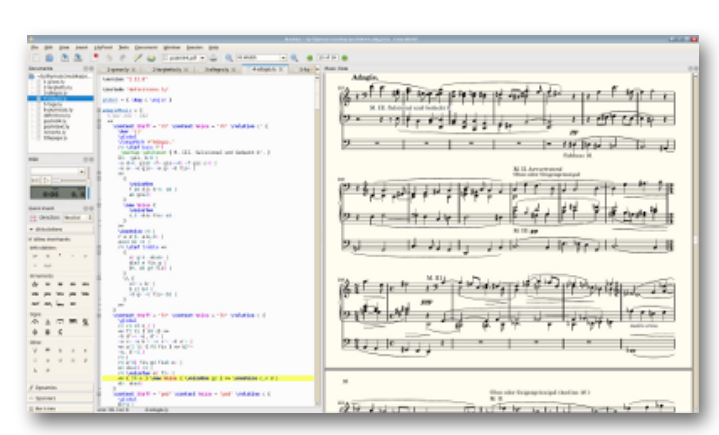Click the MIDI position slider

tap(69, 180)
